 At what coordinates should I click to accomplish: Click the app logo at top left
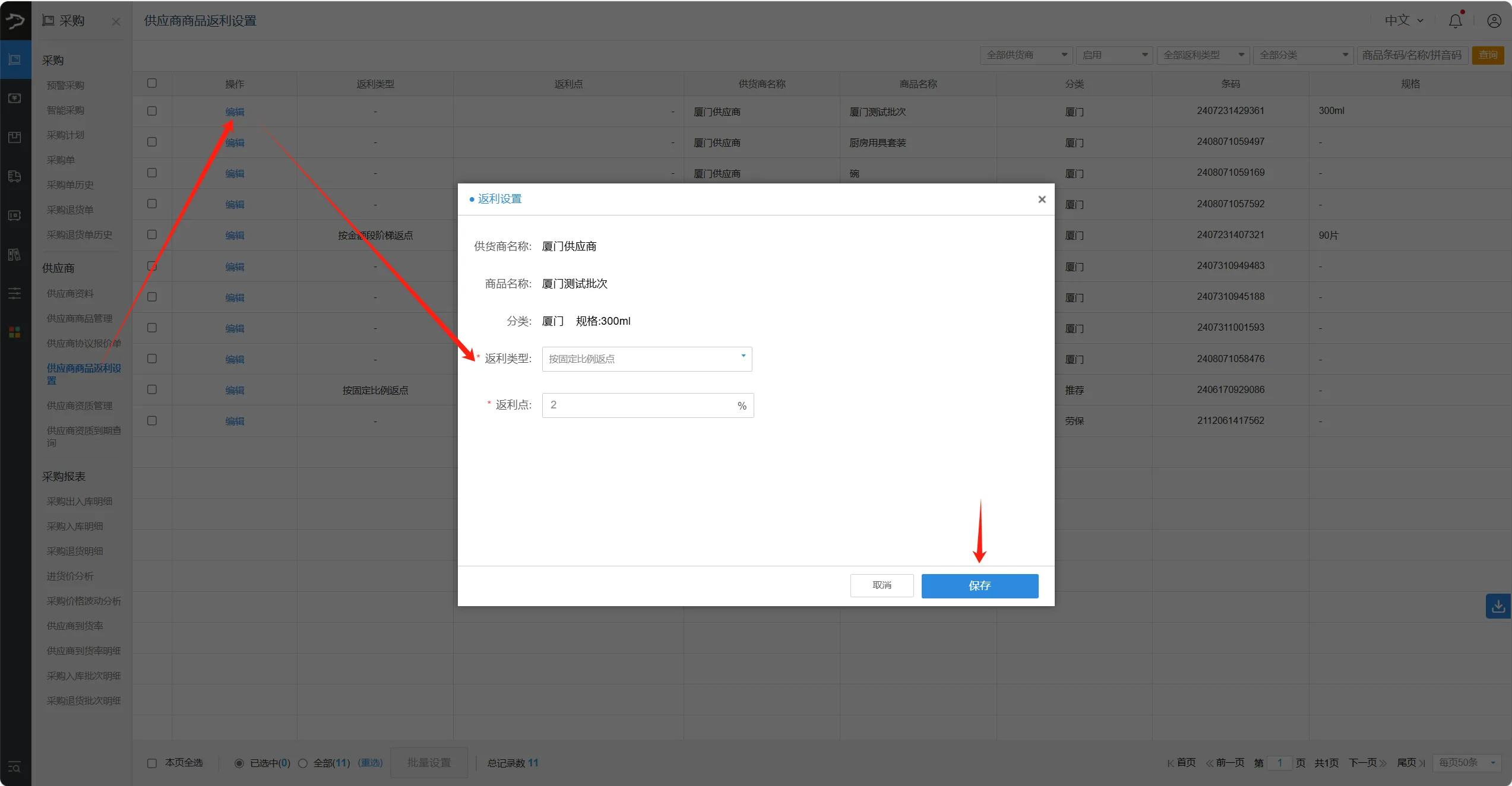15,21
